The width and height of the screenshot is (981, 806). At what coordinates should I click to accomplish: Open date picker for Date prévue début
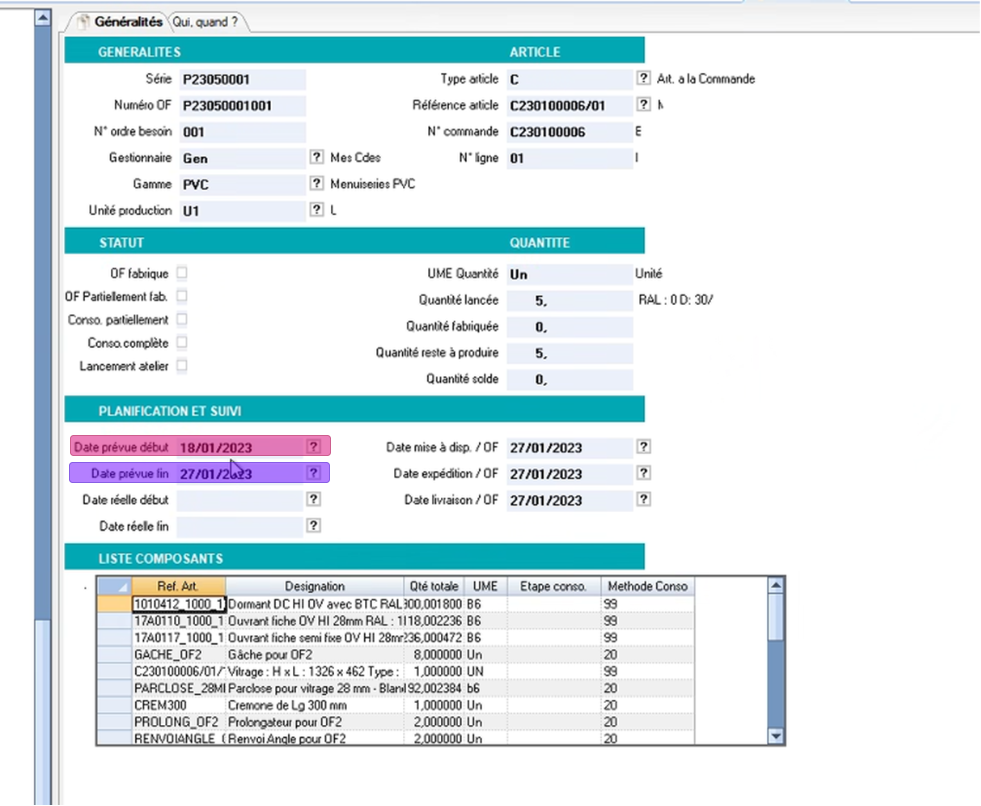pos(314,447)
